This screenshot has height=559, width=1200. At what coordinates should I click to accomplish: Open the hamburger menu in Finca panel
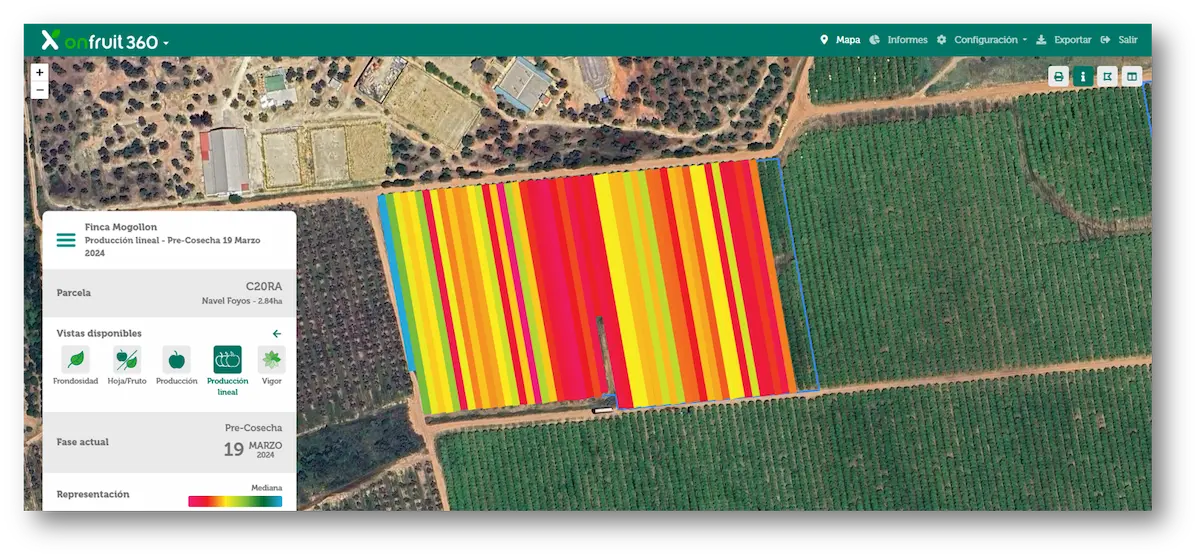point(66,240)
